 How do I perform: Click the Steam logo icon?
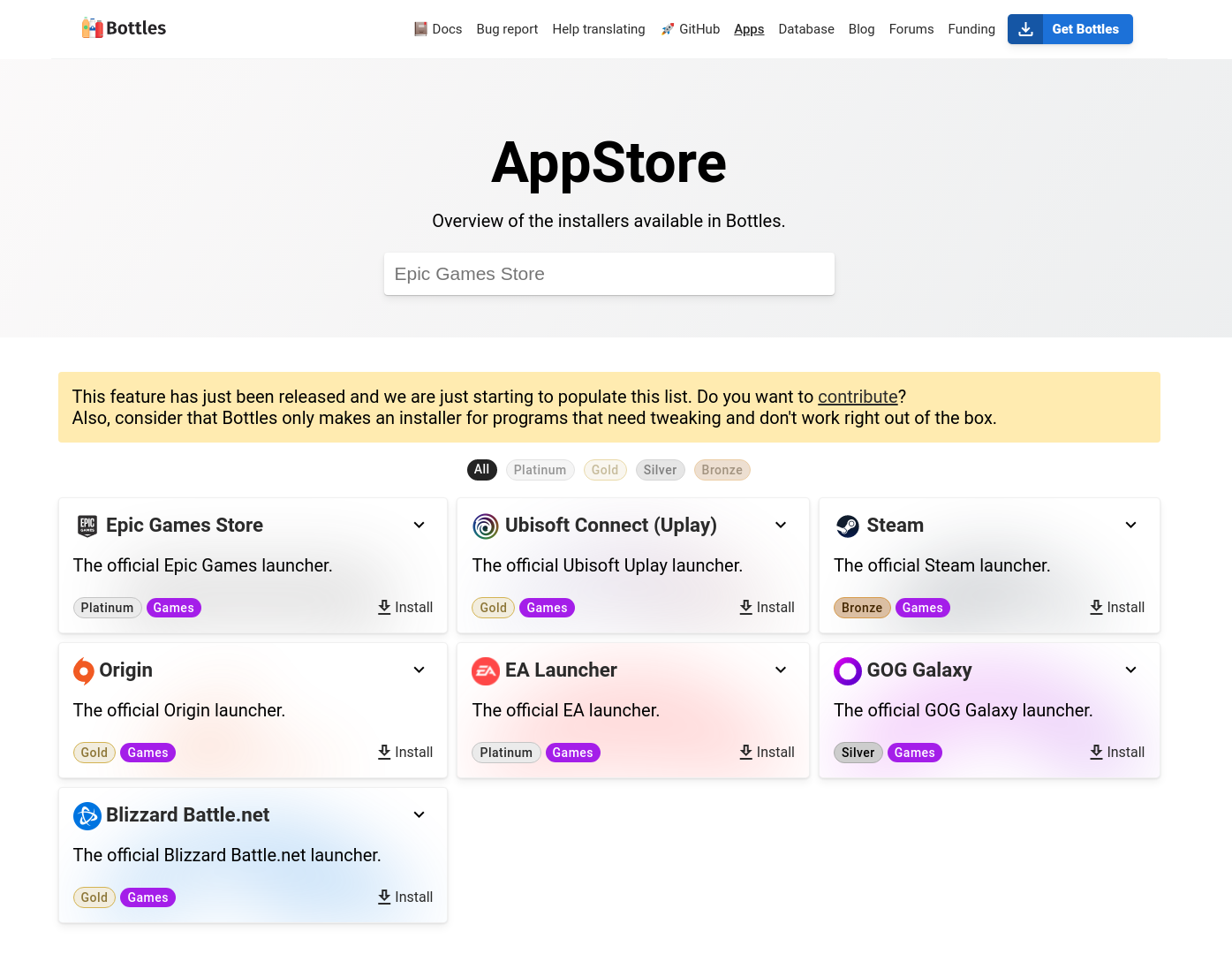click(848, 526)
